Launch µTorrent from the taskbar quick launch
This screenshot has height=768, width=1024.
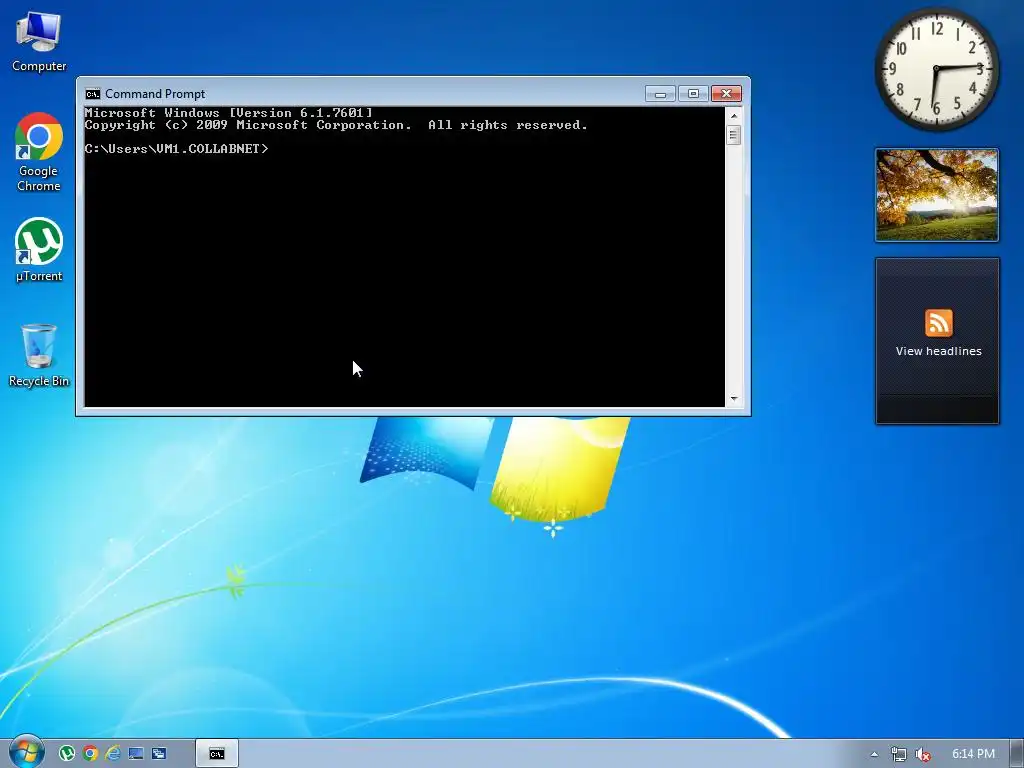coord(67,754)
